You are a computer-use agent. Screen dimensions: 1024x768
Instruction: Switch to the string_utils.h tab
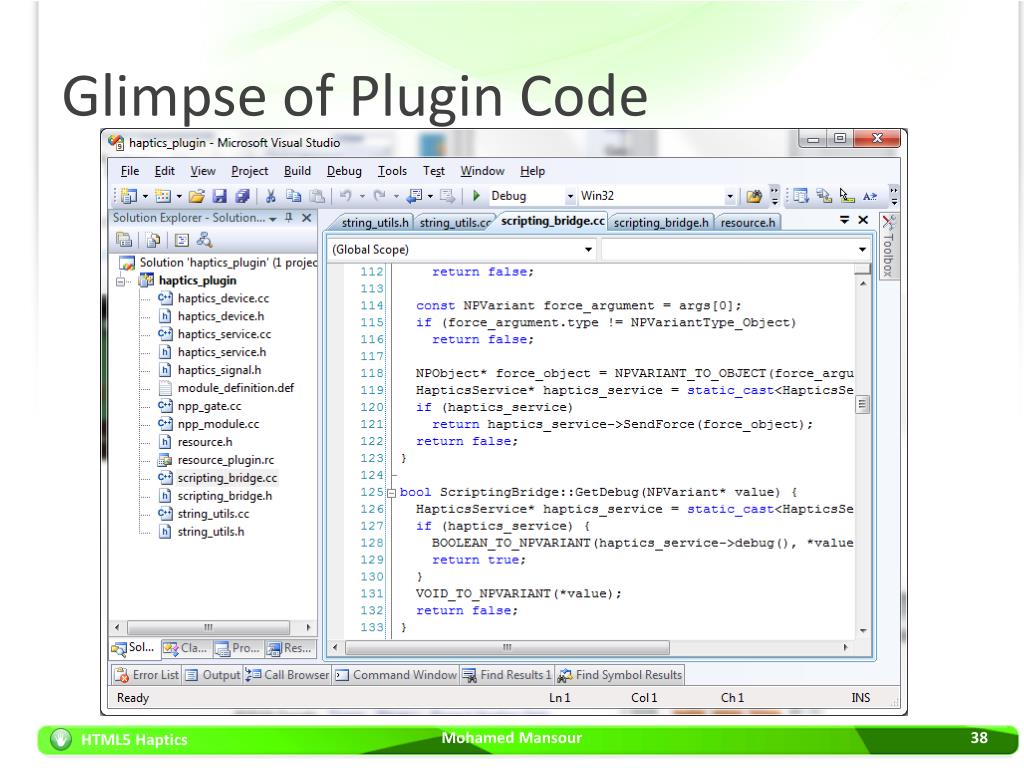point(374,223)
